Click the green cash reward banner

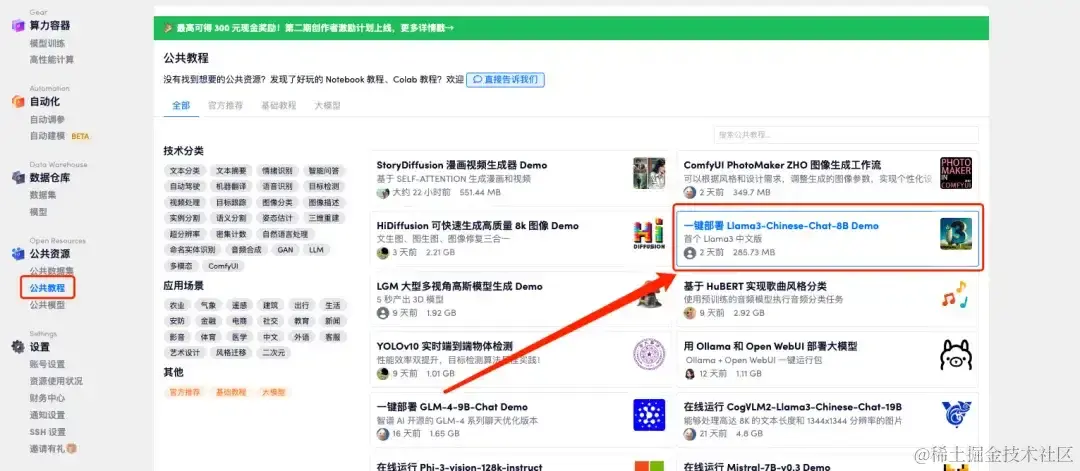[x=571, y=28]
